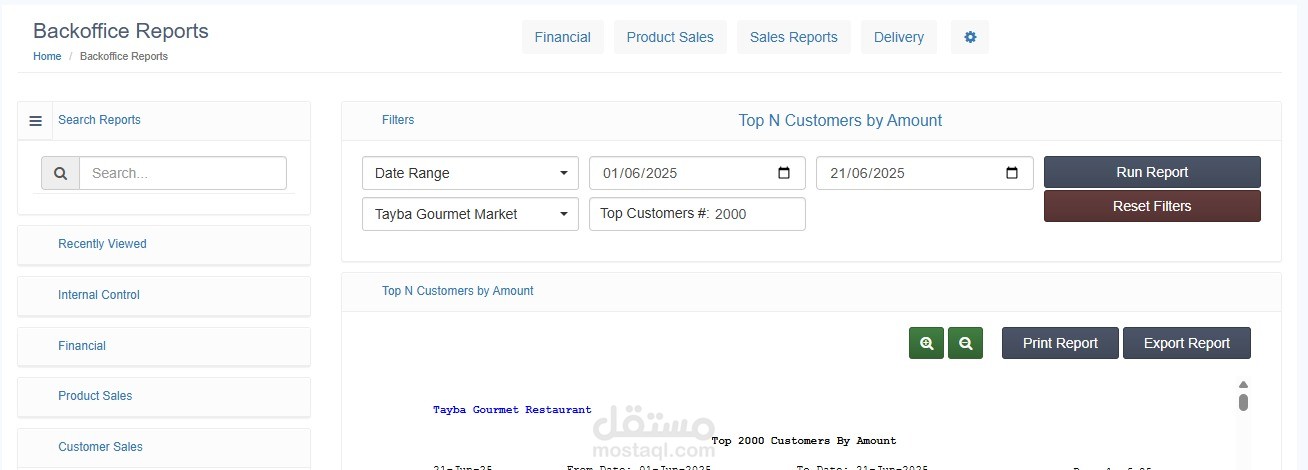Click the magnifier search icon button

point(60,173)
